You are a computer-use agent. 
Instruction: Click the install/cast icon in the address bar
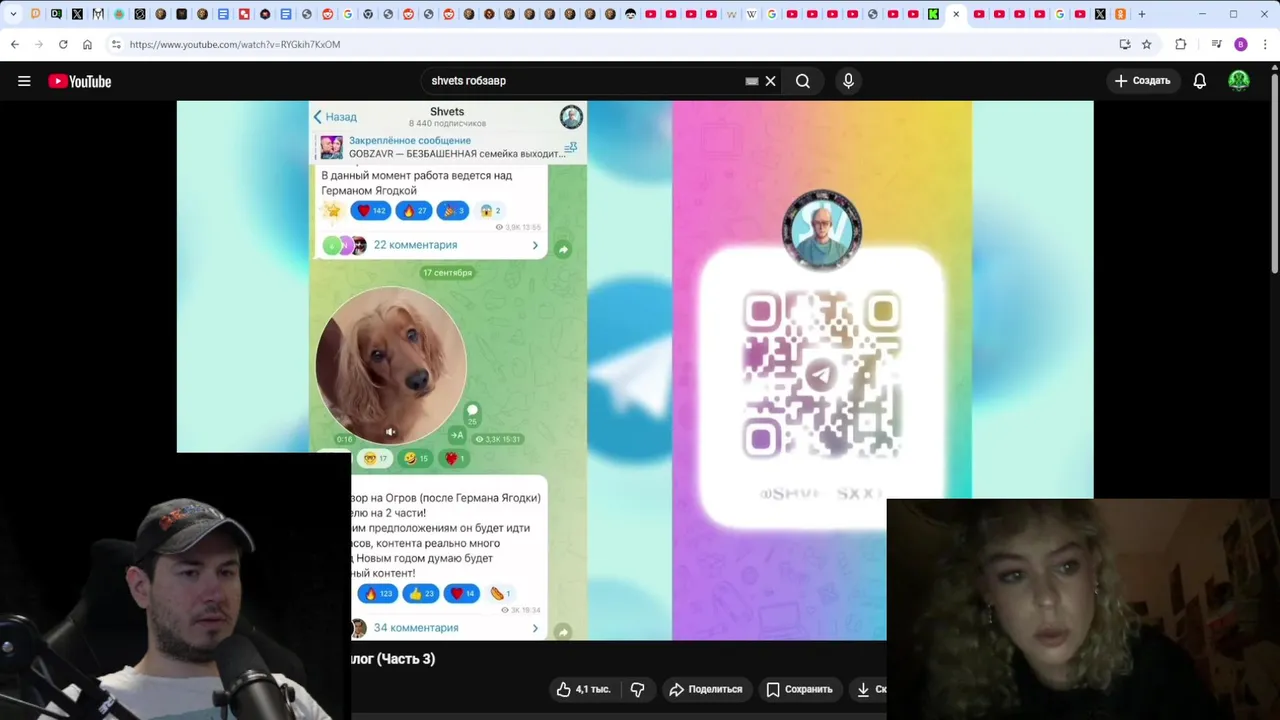(x=1125, y=44)
